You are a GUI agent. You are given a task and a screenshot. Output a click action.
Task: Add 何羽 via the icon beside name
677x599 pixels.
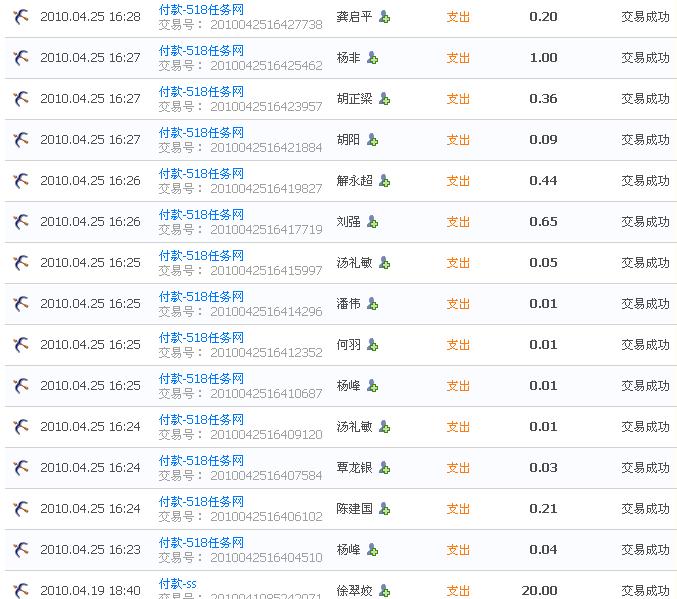372,345
